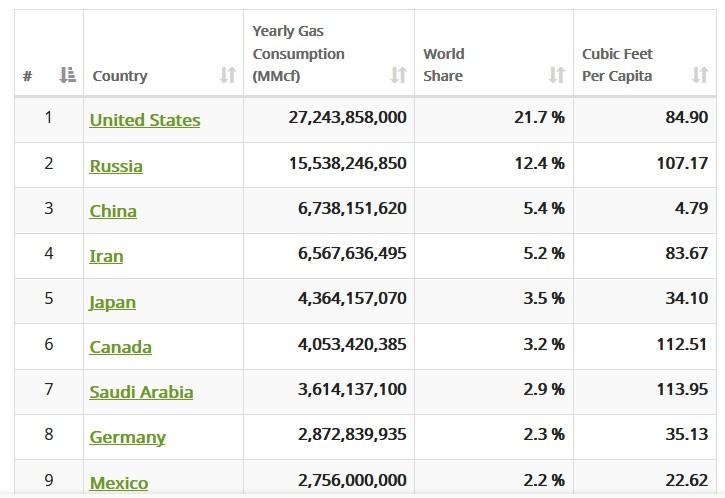Click the Yearly Gas Consumption header label

click(x=298, y=54)
